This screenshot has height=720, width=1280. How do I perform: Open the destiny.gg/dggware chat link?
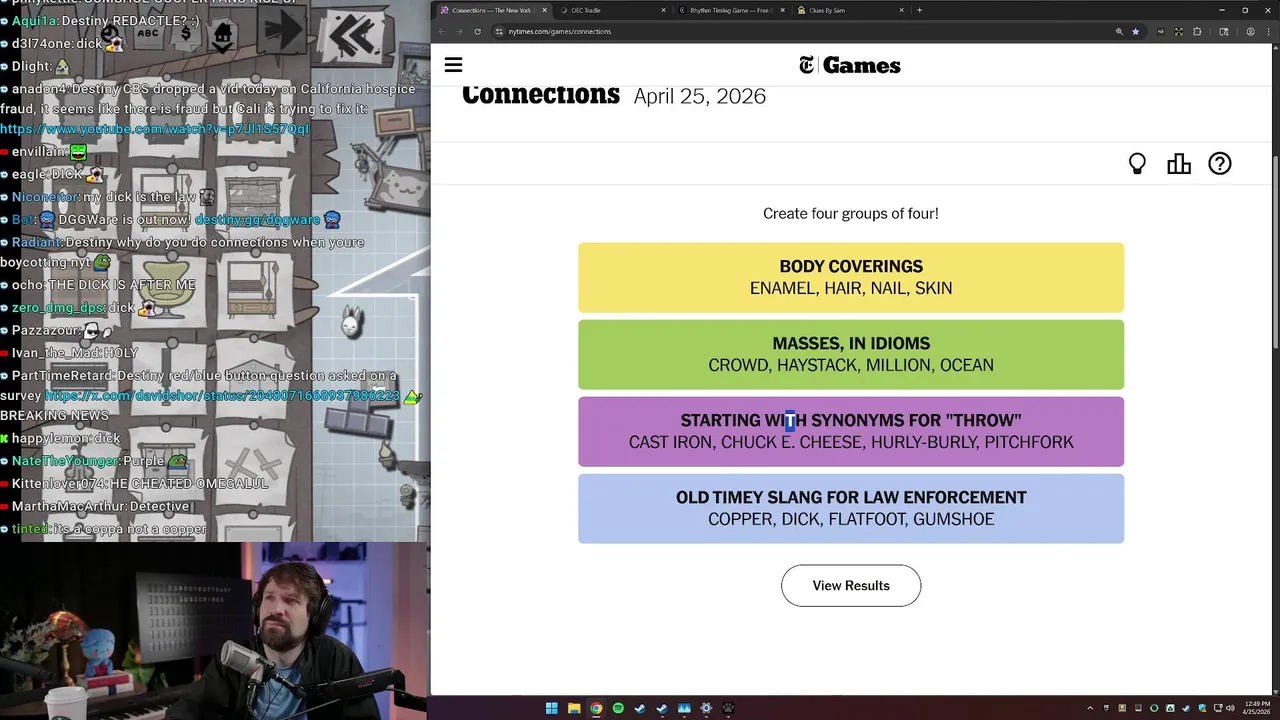click(257, 220)
